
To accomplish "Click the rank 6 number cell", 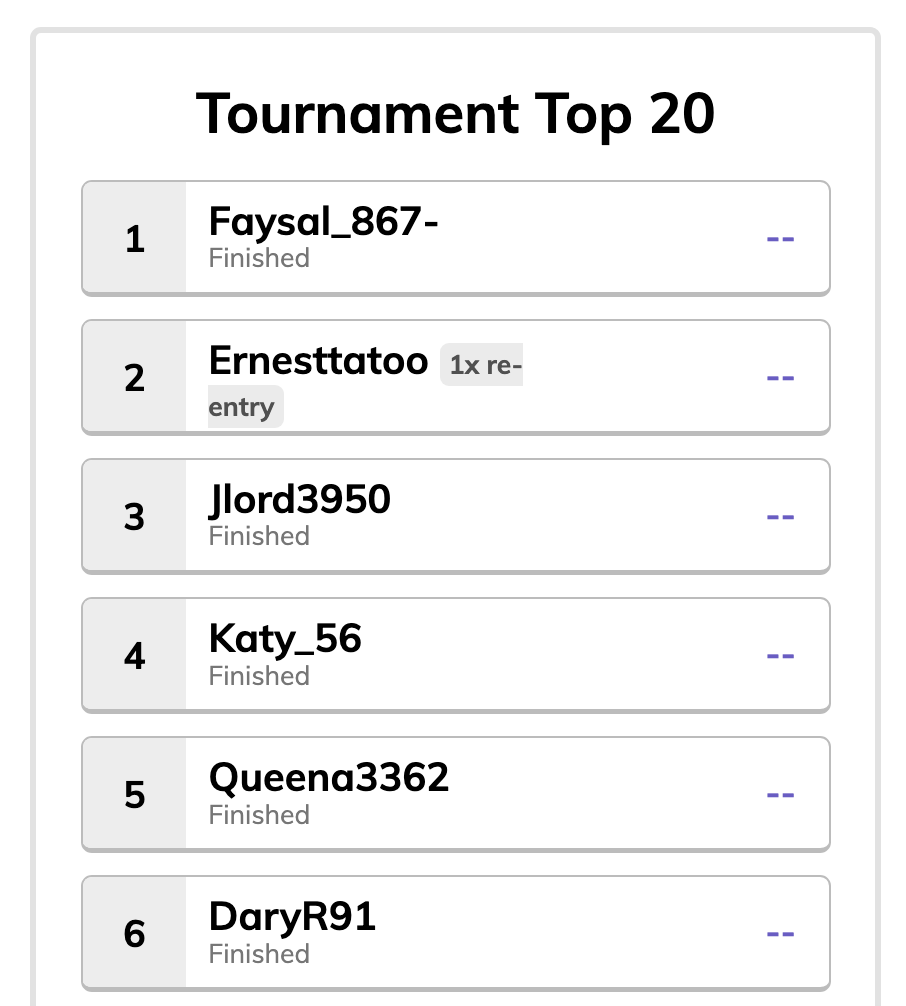I will pos(134,934).
